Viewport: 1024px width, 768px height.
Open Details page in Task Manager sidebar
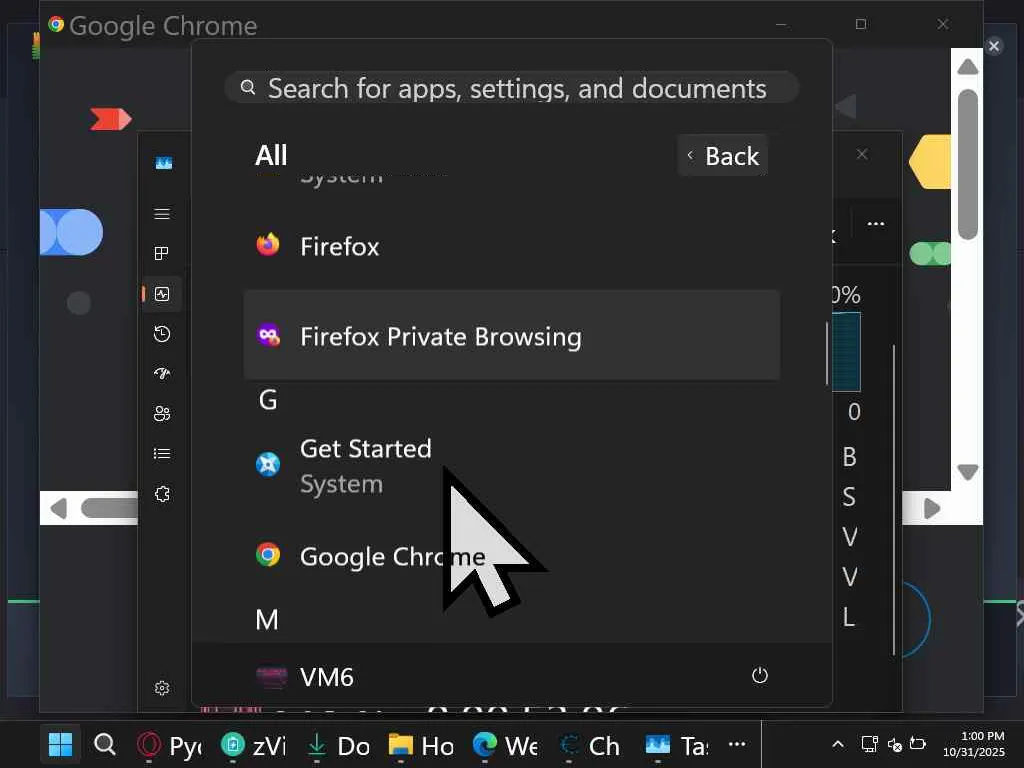(162, 453)
